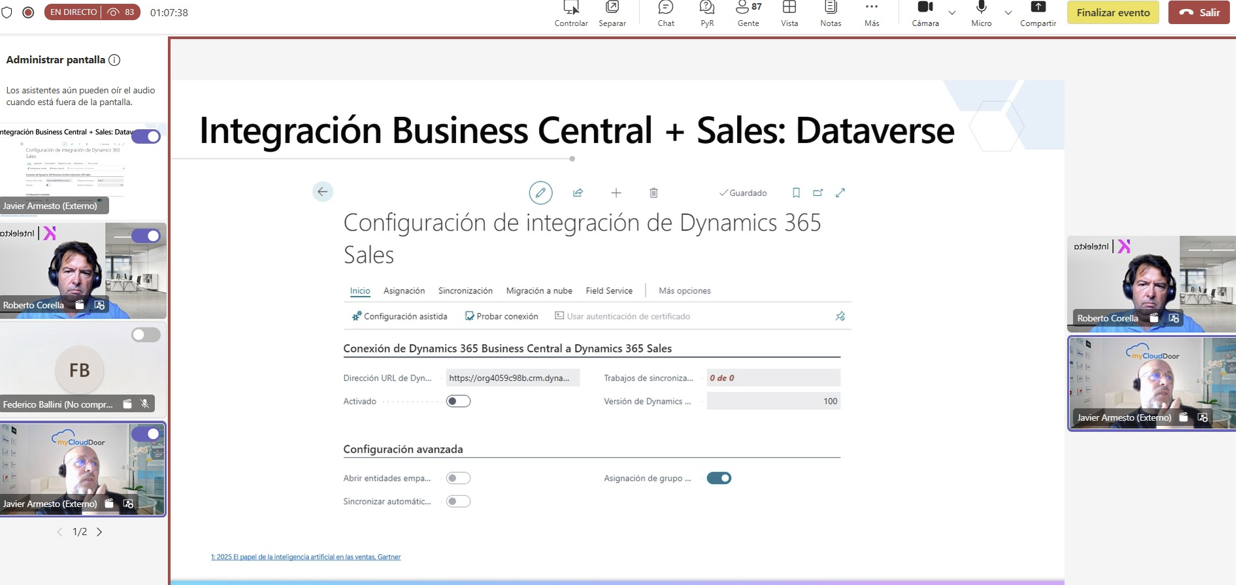This screenshot has height=585, width=1236.
Task: Collapse Configuración avanzada section header
Action: pos(403,449)
